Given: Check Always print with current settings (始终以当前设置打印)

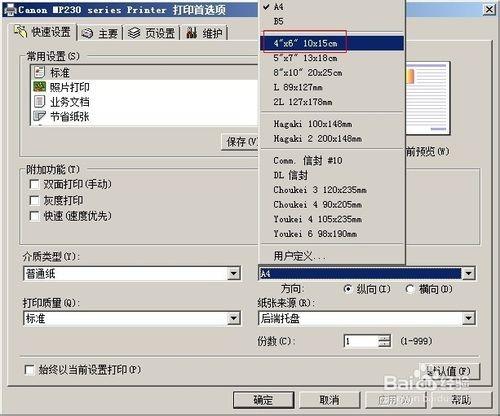Looking at the screenshot, I should click(29, 370).
